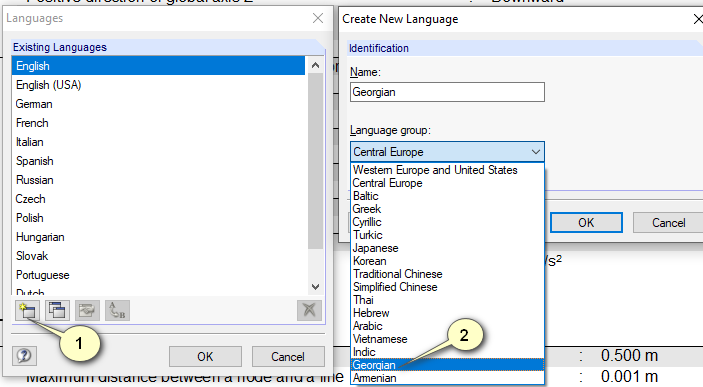Click the language list scrollbar thumb
Image resolution: width=703 pixels, height=387 pixels.
315,161
